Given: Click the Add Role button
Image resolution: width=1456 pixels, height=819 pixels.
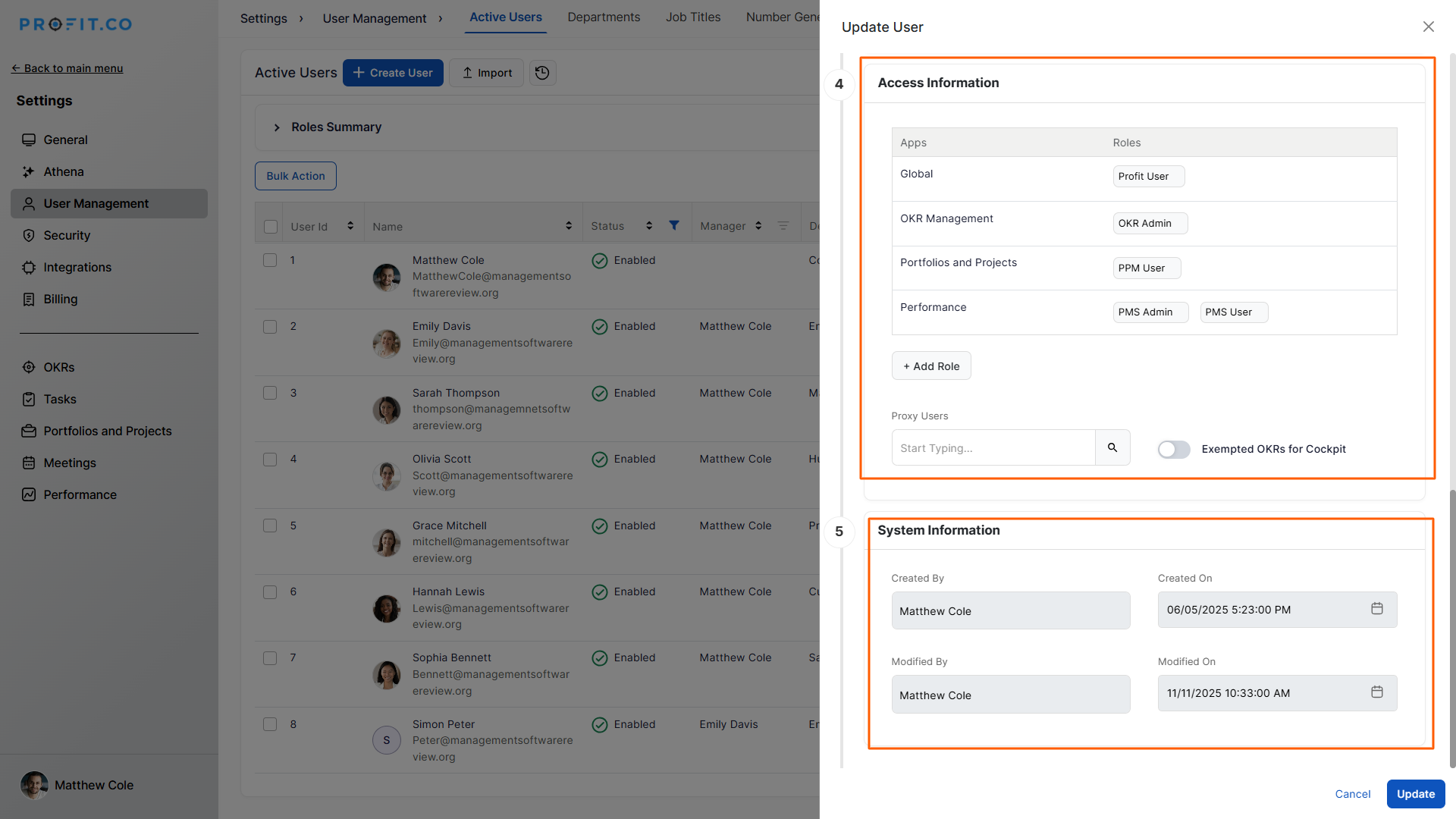Looking at the screenshot, I should point(931,366).
